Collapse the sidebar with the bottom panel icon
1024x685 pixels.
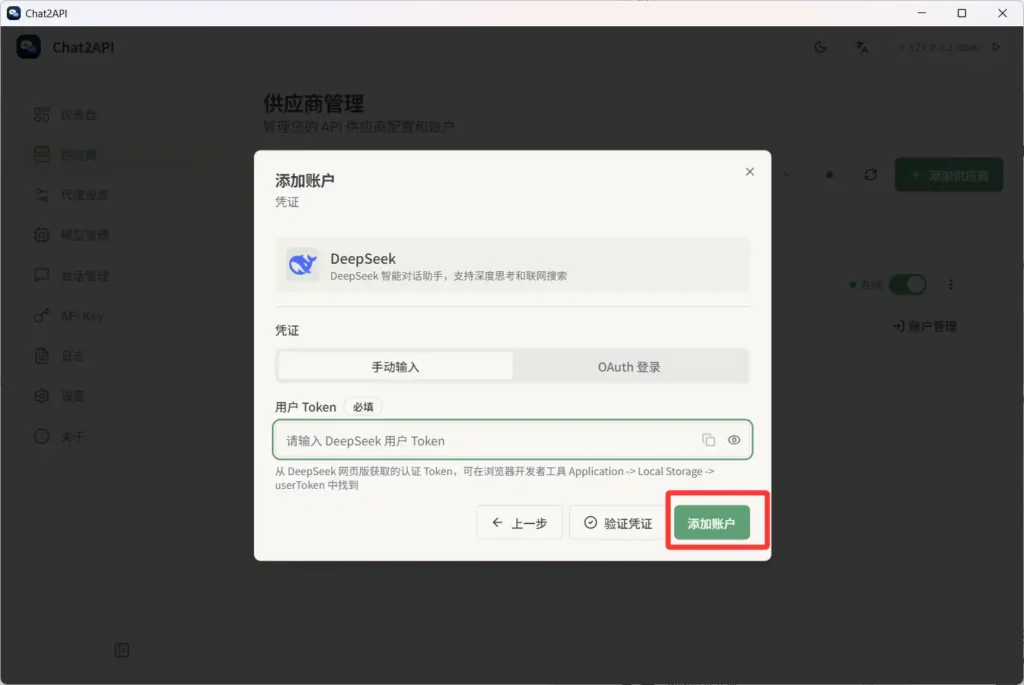tap(121, 650)
